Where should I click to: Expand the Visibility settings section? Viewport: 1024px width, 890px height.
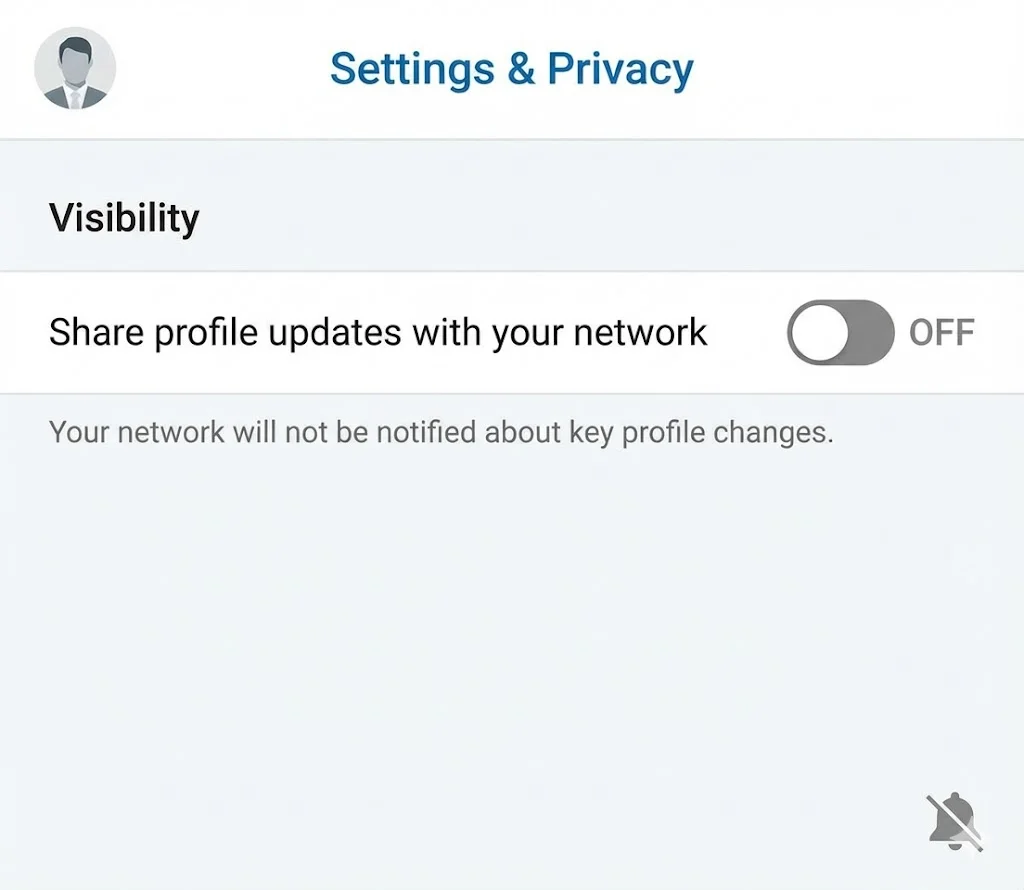click(123, 217)
